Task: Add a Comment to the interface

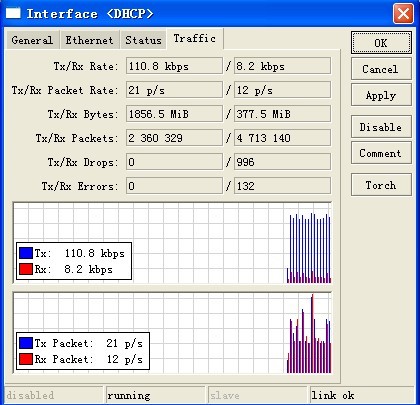Action: (x=381, y=153)
